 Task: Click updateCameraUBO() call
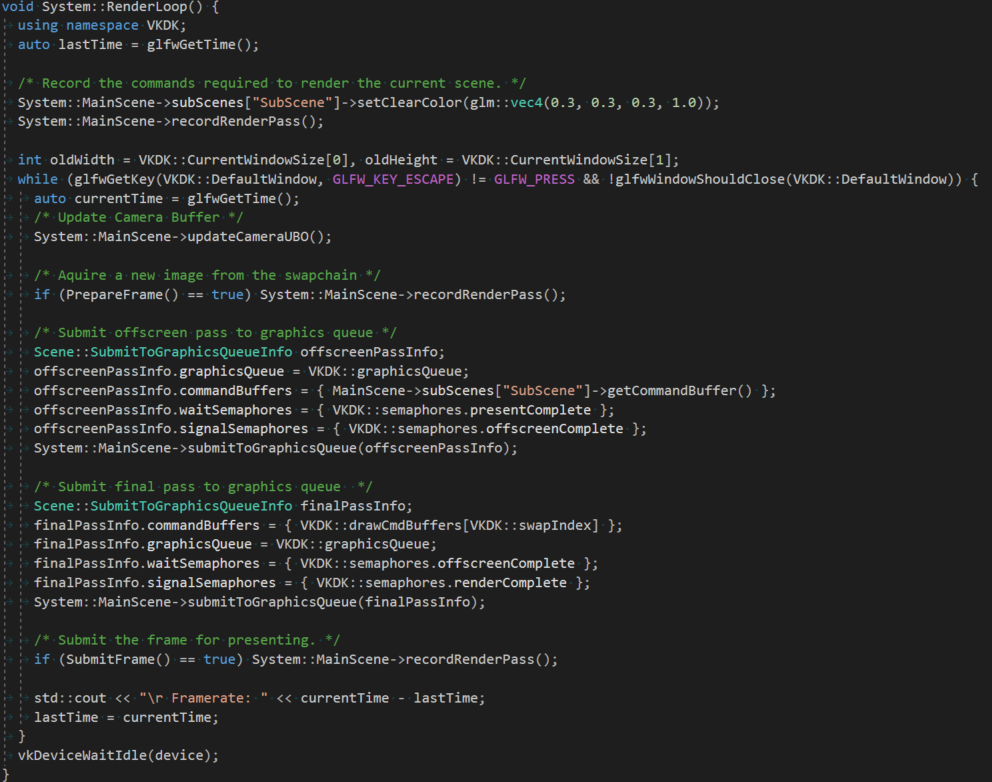point(259,237)
